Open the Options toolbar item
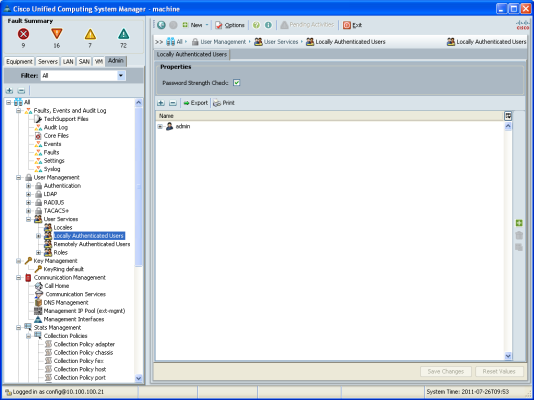This screenshot has height=400, width=534. tap(230, 25)
